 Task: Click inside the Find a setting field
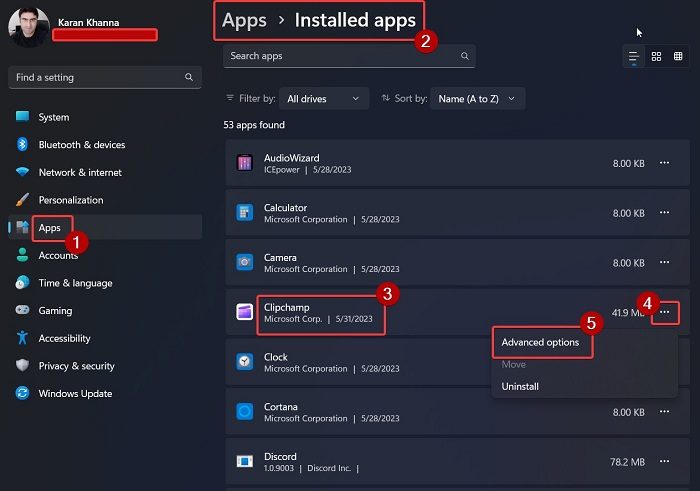[x=105, y=77]
